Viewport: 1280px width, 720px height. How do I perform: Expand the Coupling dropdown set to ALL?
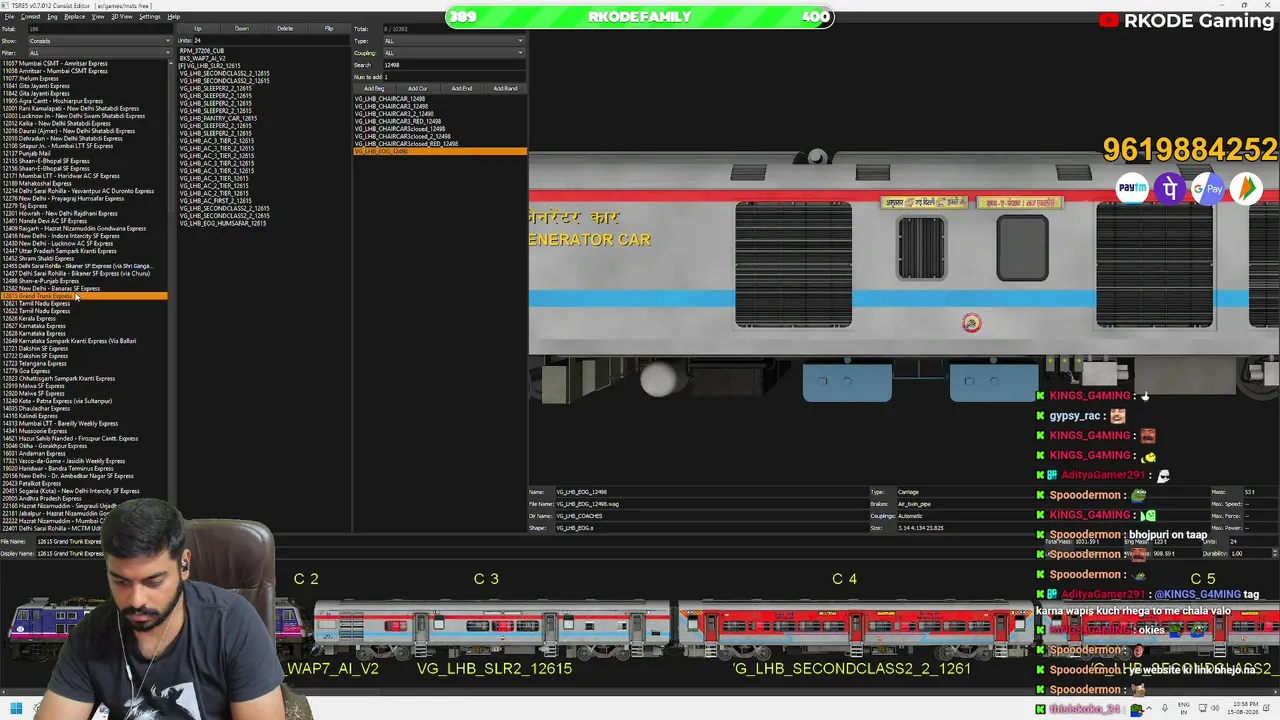tap(454, 53)
